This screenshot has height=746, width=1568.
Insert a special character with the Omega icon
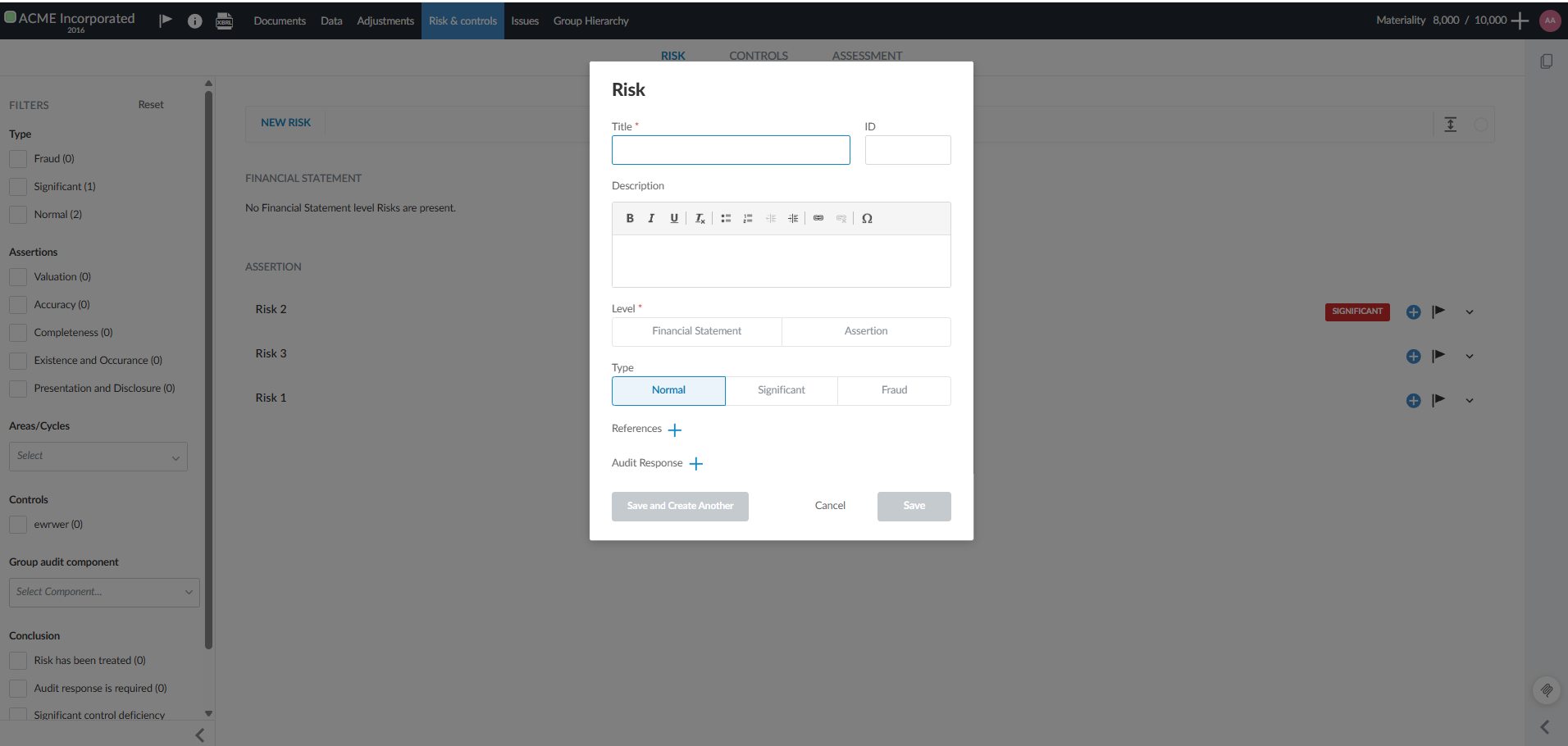867,218
